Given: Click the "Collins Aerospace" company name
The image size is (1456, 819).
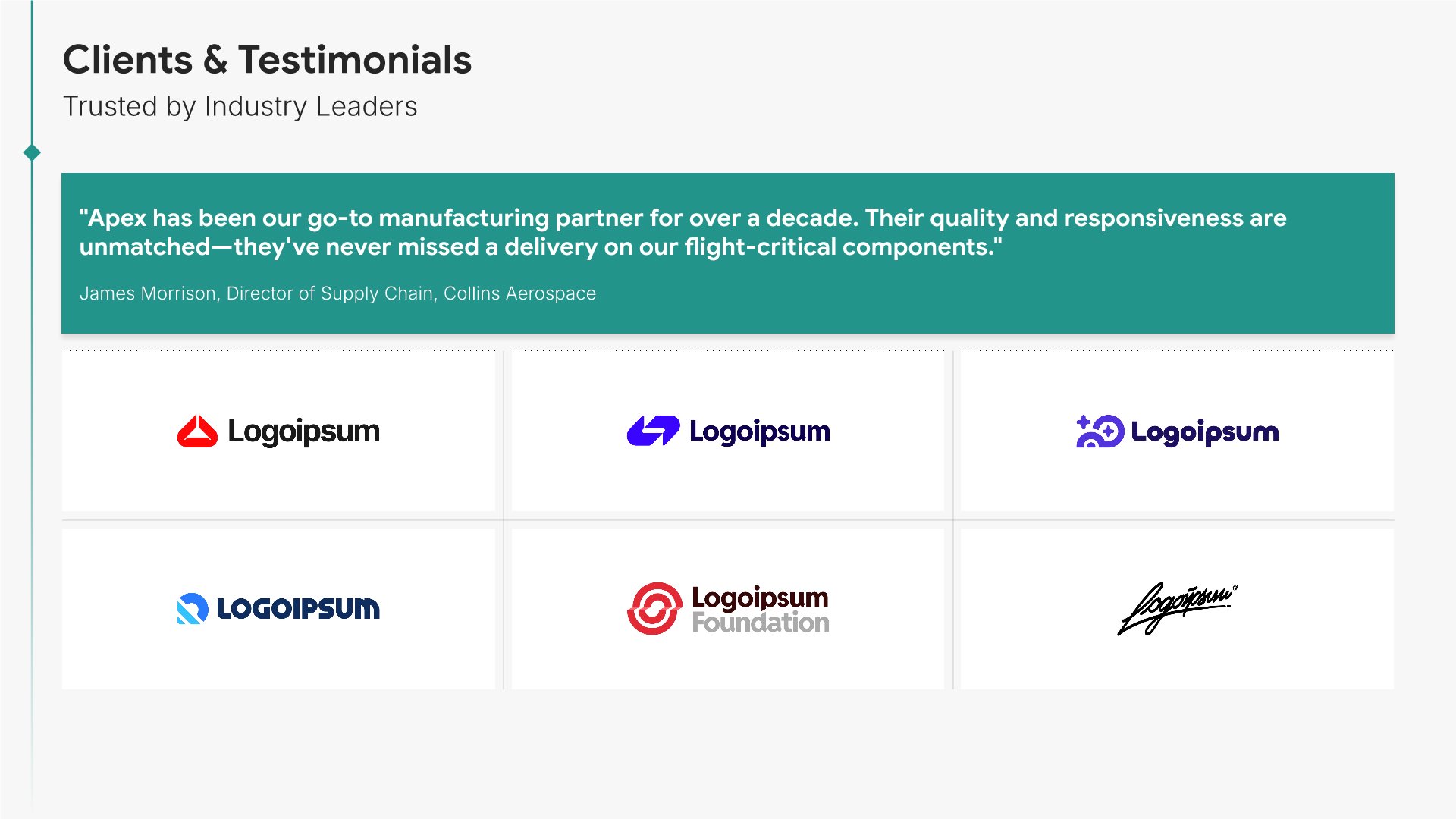Looking at the screenshot, I should click(519, 293).
